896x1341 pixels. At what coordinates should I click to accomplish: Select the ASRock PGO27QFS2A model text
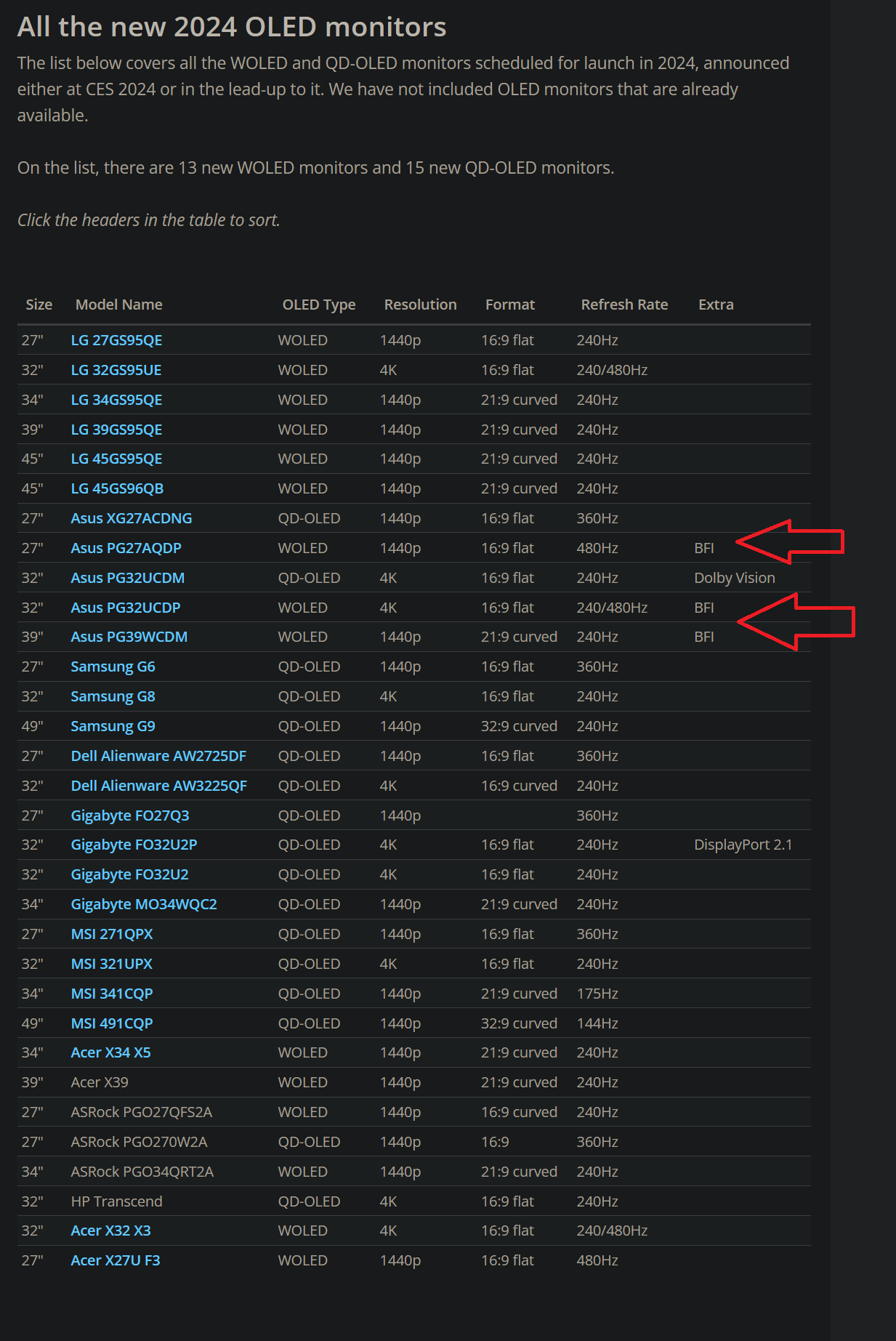(x=142, y=1112)
